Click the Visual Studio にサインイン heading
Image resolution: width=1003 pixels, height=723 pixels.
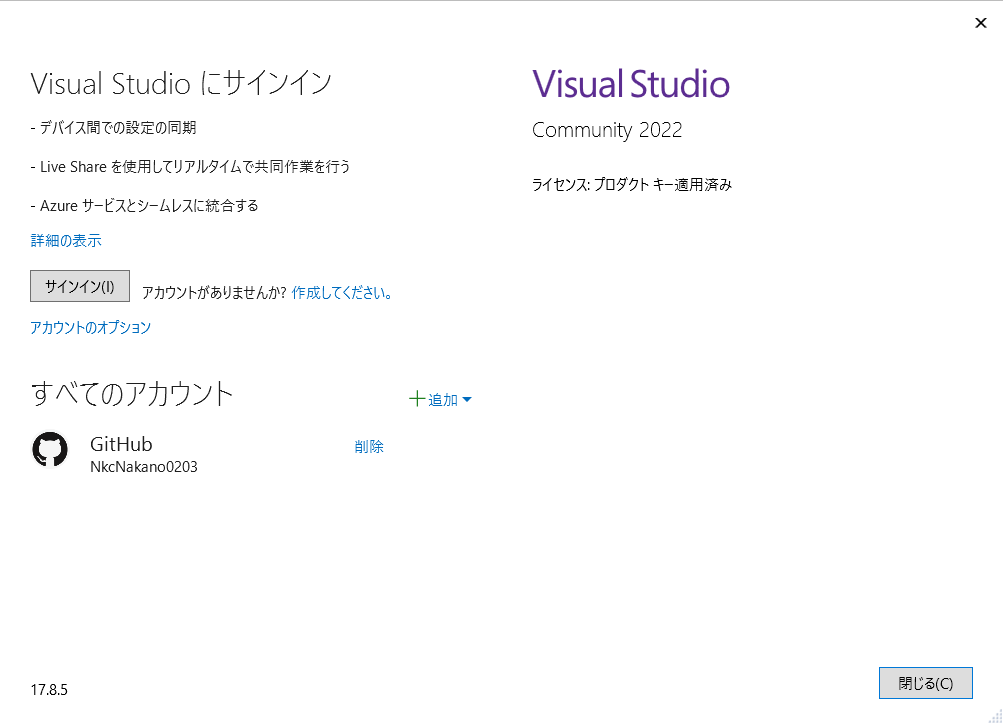click(181, 84)
